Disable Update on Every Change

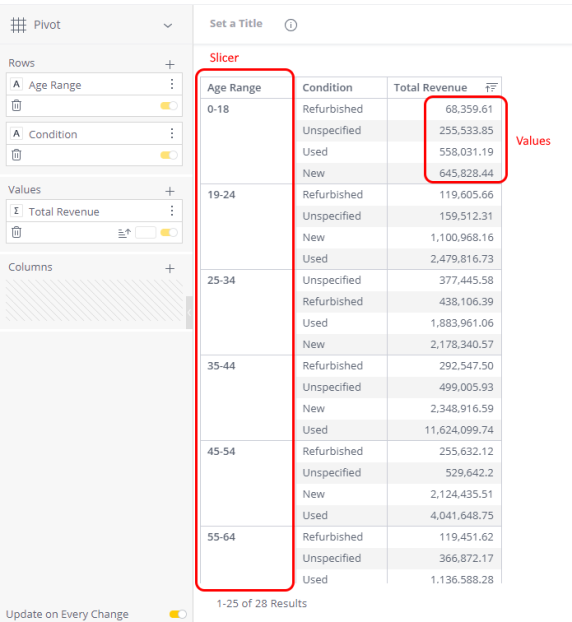178,614
